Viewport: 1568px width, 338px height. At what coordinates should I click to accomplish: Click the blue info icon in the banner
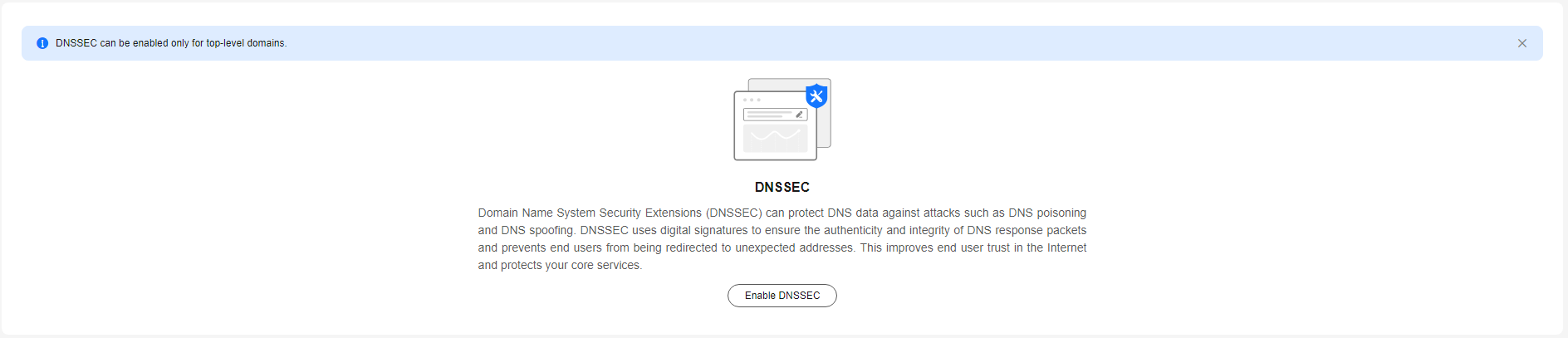point(42,43)
